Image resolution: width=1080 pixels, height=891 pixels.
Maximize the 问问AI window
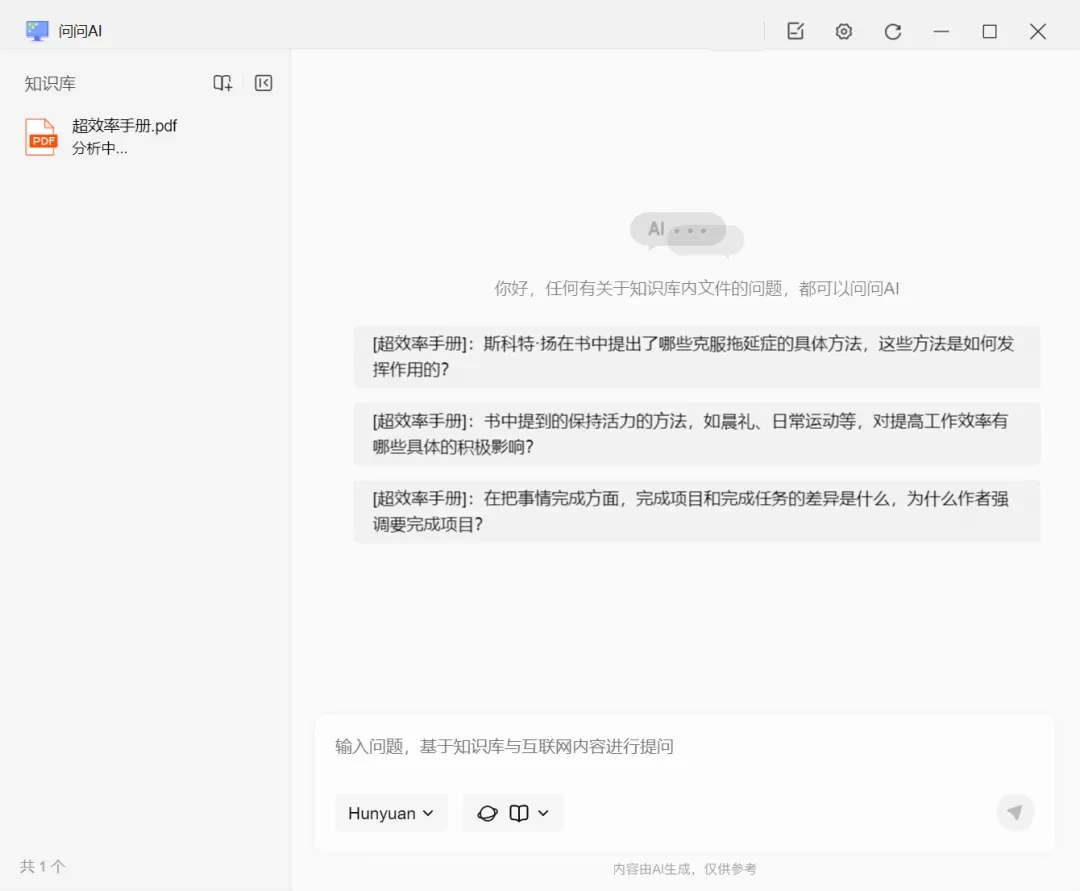point(989,31)
